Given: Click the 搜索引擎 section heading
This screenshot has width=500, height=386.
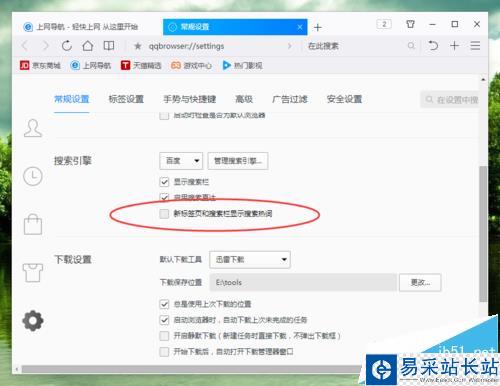Looking at the screenshot, I should point(73,161).
